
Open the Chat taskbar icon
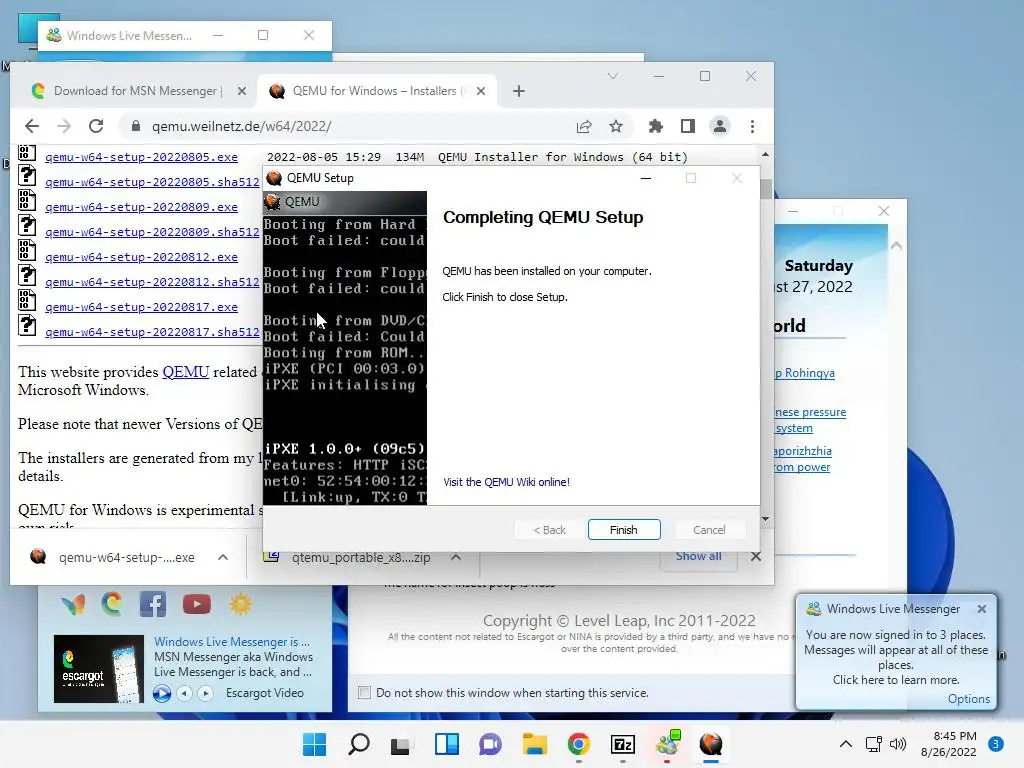point(490,744)
